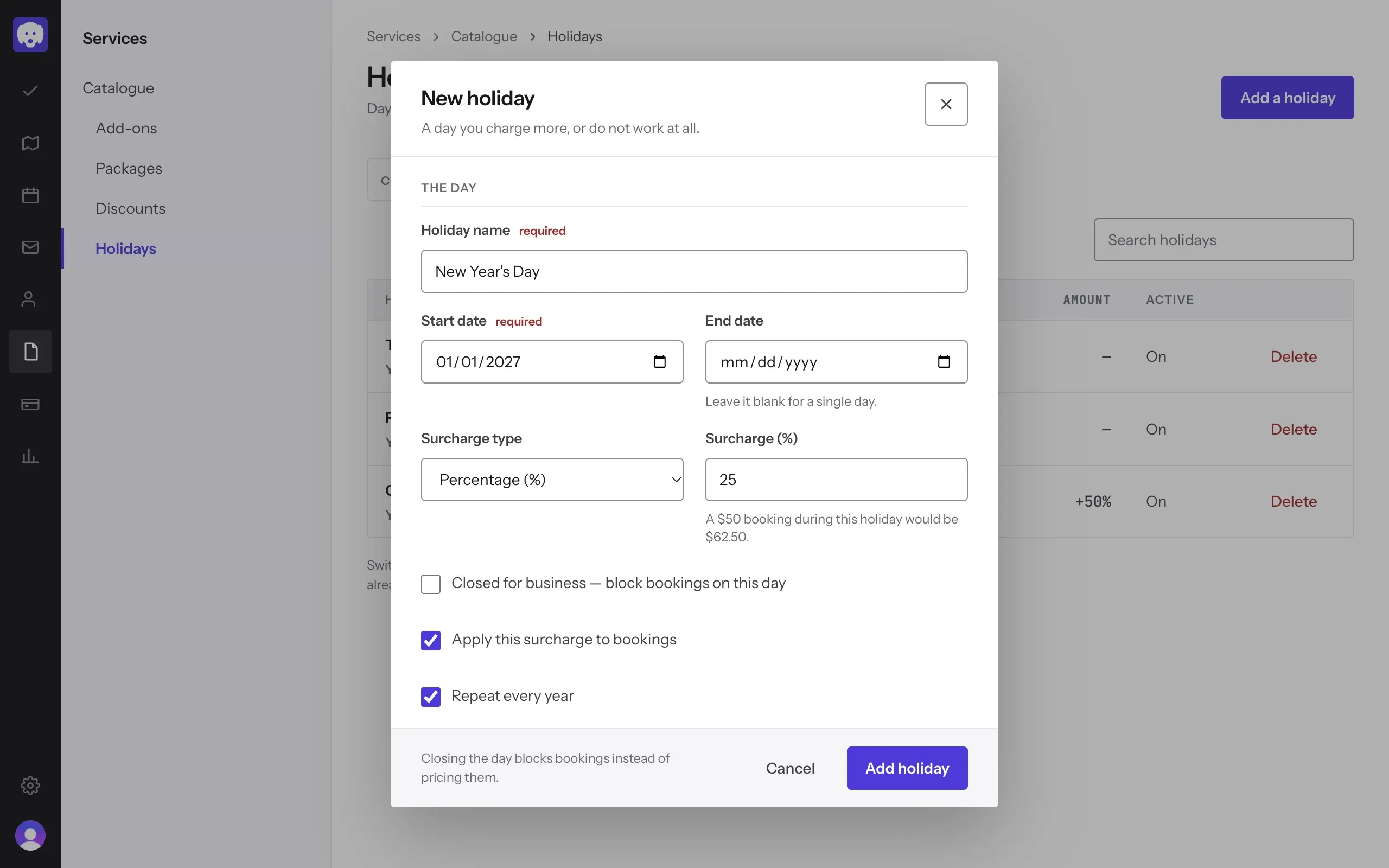
Task: Click Catalogue in the breadcrumb
Action: [484, 36]
